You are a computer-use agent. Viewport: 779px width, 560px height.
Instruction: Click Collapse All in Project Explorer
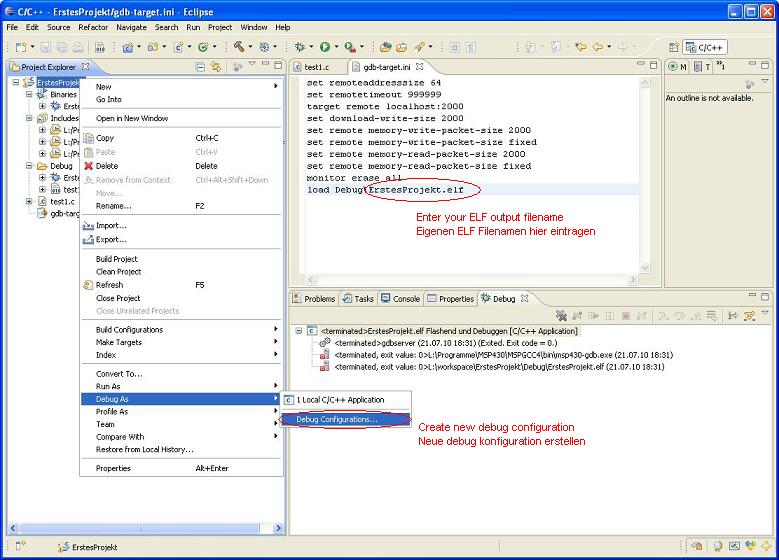(200, 67)
